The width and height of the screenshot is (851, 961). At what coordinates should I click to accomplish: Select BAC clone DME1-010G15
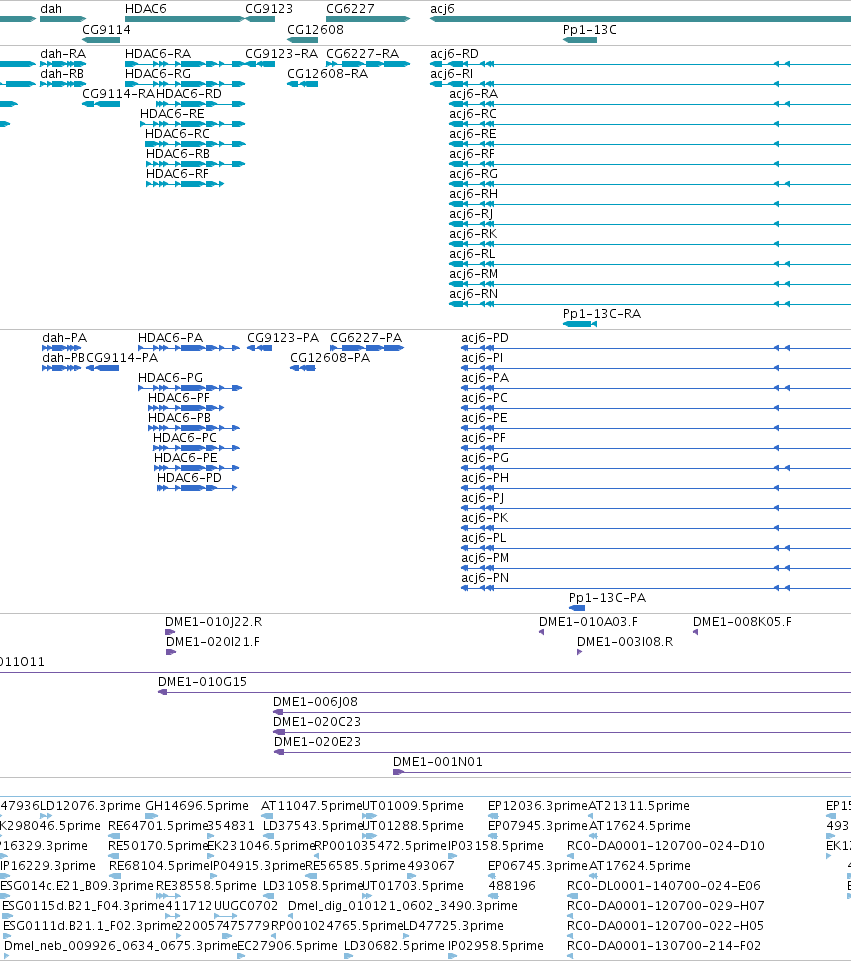pyautogui.click(x=202, y=682)
